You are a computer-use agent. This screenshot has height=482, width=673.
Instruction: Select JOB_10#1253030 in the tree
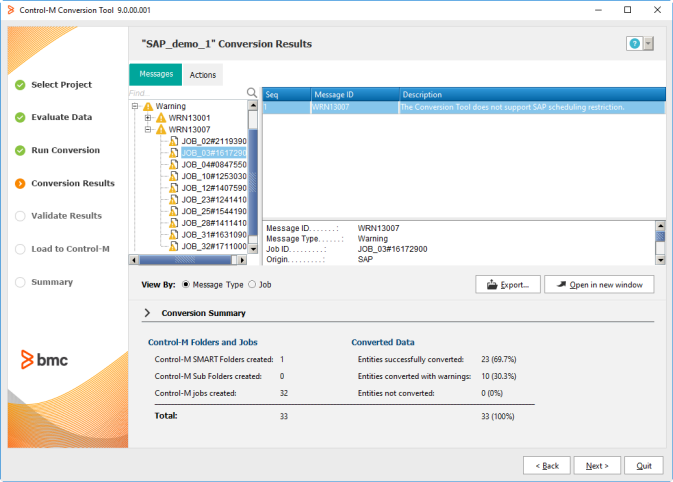(x=214, y=176)
